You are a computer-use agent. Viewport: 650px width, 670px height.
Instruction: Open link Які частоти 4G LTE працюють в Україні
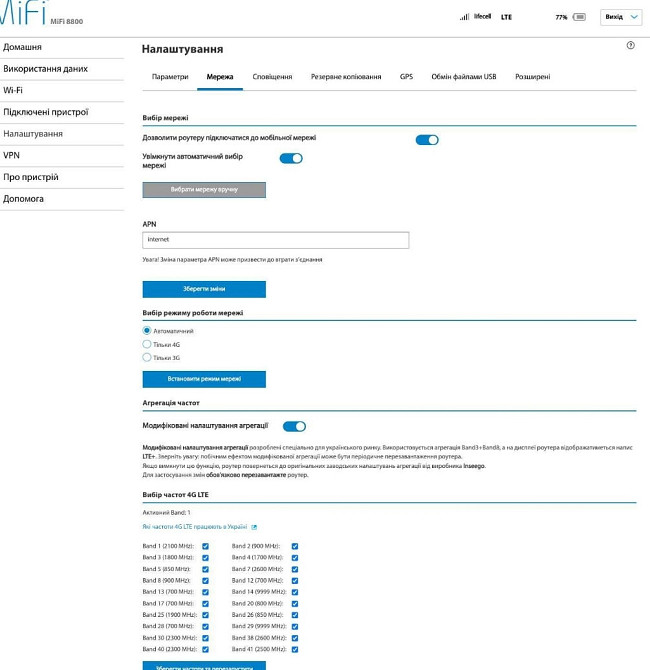195,527
